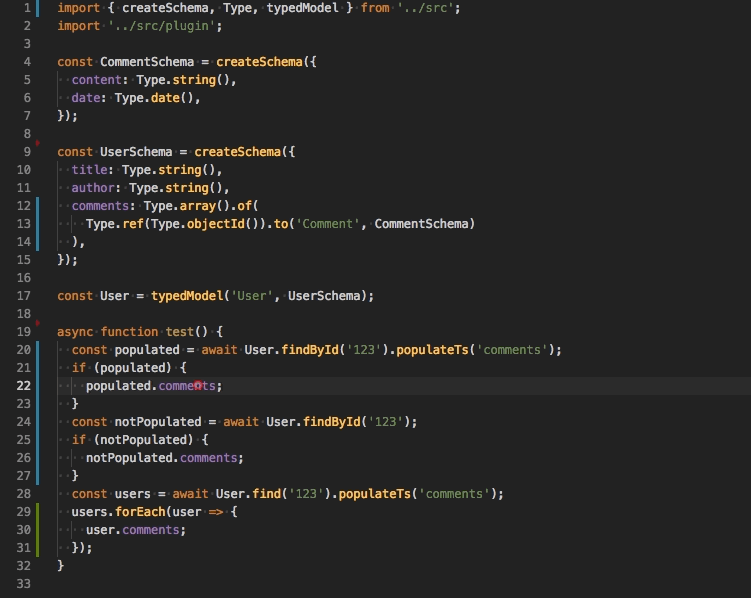Click the 'comments' string on line 20
This screenshot has height=598, width=751.
coord(512,350)
